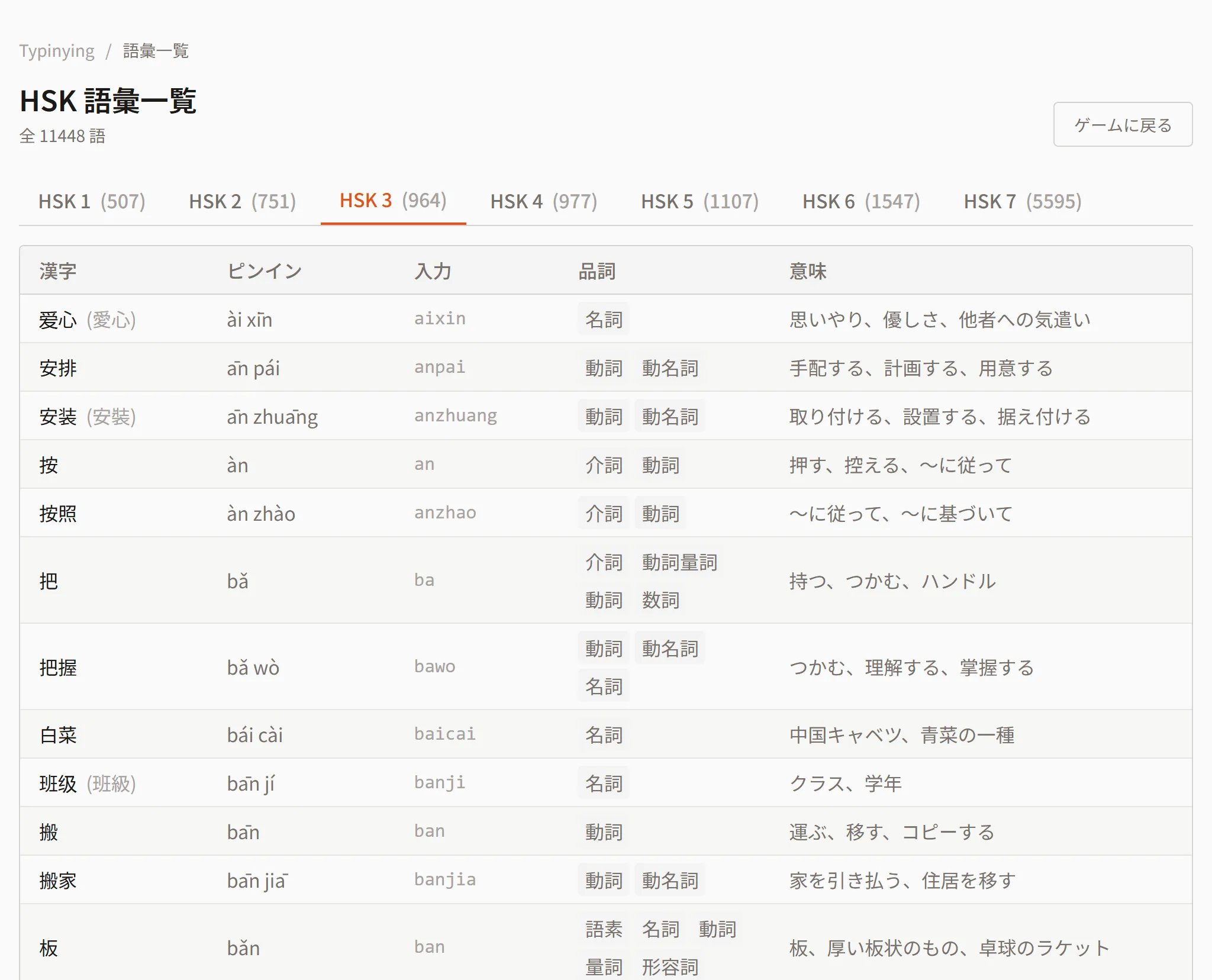This screenshot has height=980, width=1212.
Task: Click the 介詞 tag in the 按 row
Action: point(603,465)
